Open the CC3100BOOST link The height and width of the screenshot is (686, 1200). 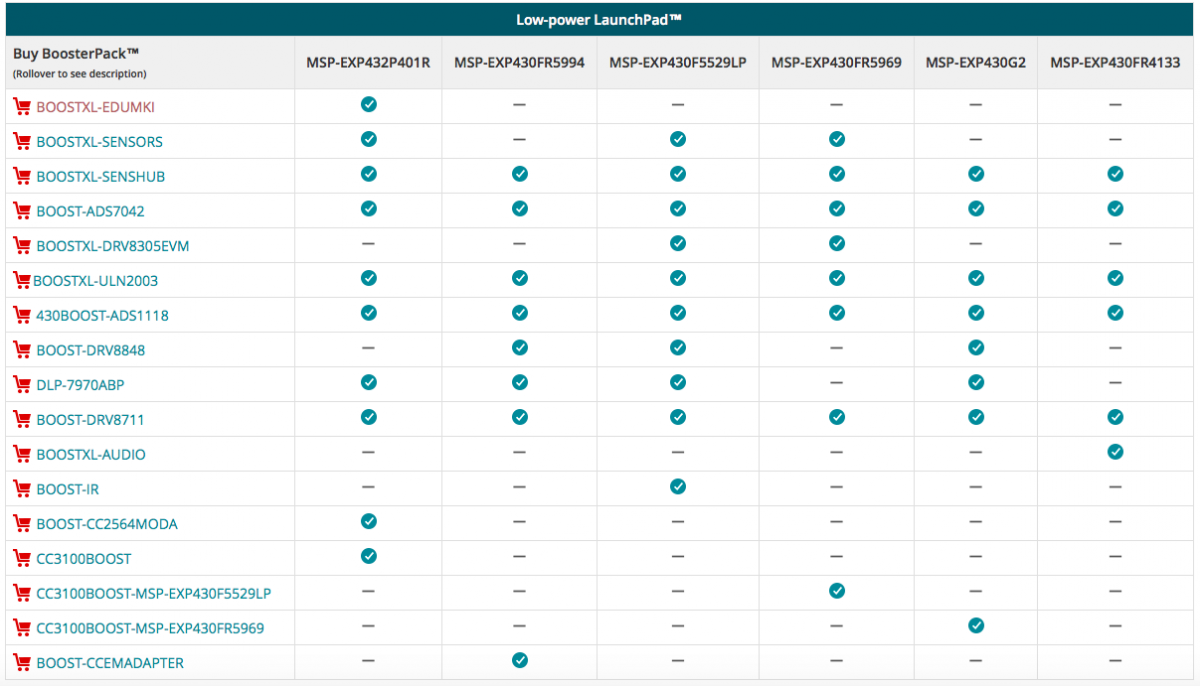pos(84,559)
